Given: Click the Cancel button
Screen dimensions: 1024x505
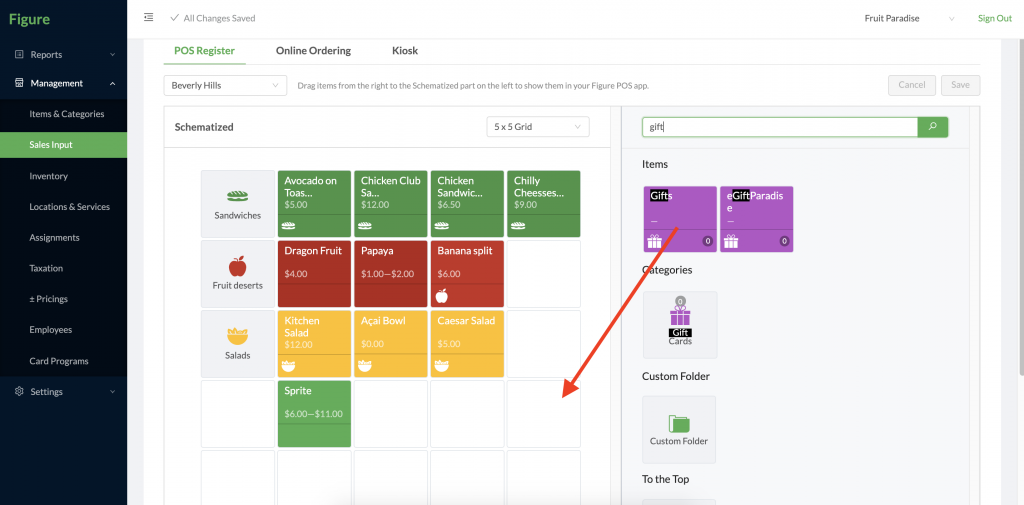Looking at the screenshot, I should (x=912, y=85).
